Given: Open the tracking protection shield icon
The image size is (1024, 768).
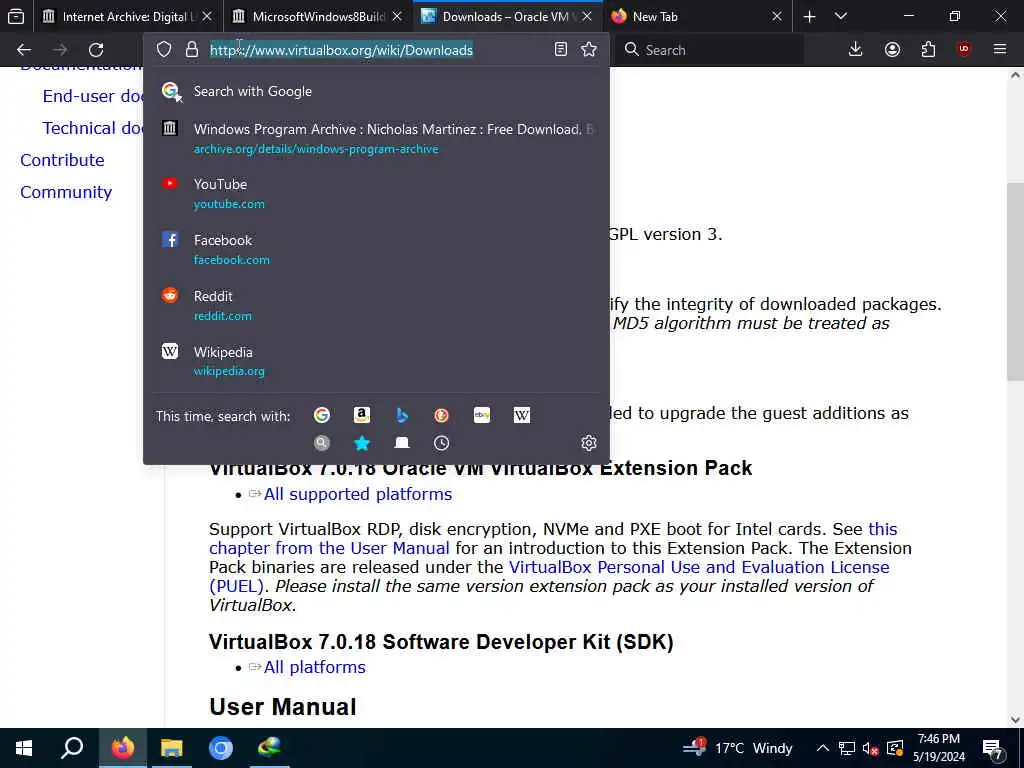Looking at the screenshot, I should pos(164,50).
